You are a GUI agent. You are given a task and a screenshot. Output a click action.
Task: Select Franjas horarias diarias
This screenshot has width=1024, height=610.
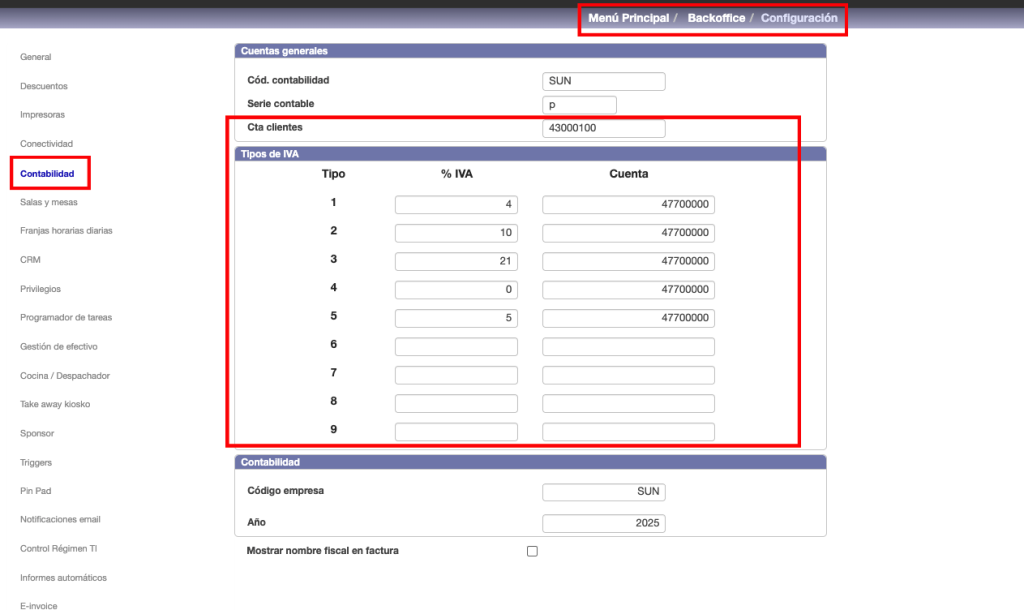point(66,231)
